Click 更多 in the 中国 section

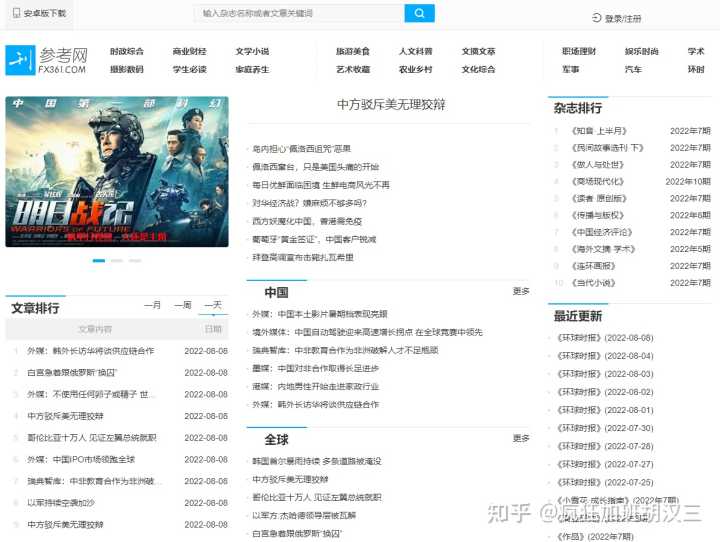[x=521, y=291]
